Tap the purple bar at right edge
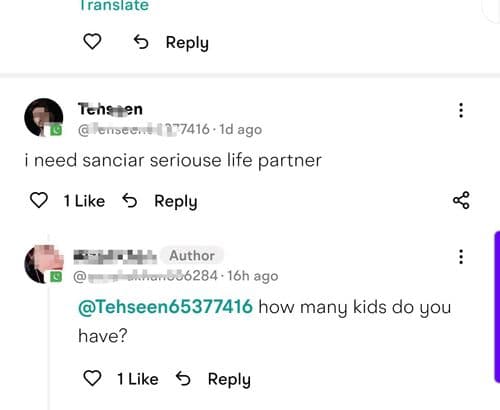 tap(497, 307)
